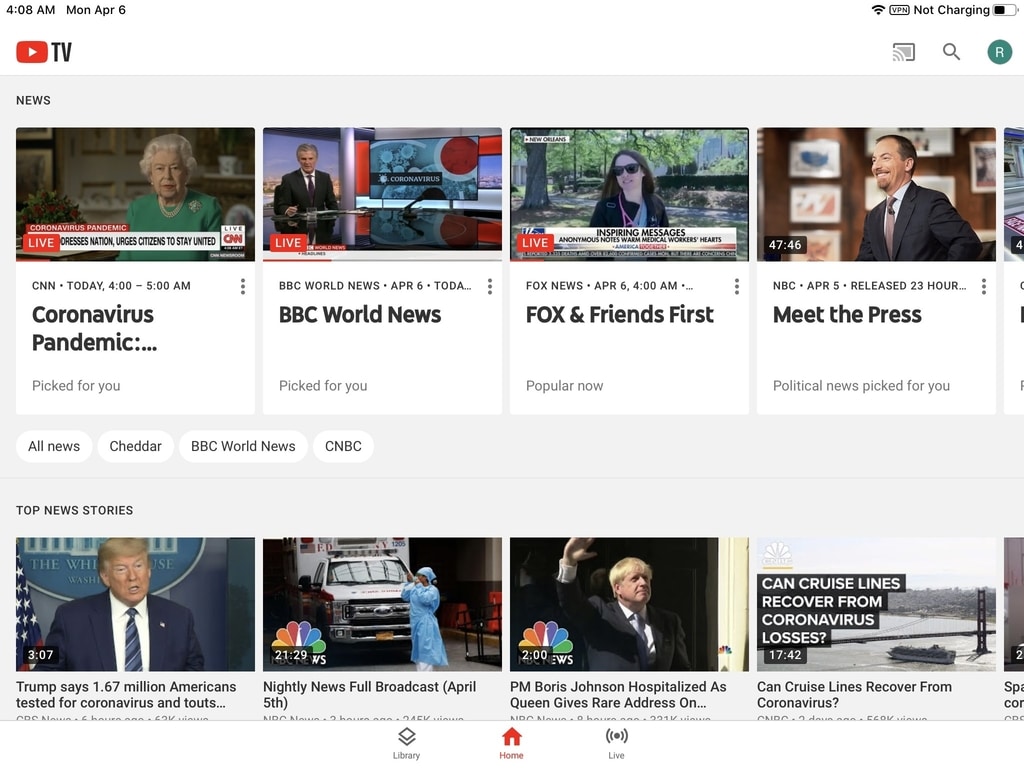The width and height of the screenshot is (1024, 768).
Task: Open more options for CNN Coronavirus Pandemic
Action: click(x=243, y=287)
